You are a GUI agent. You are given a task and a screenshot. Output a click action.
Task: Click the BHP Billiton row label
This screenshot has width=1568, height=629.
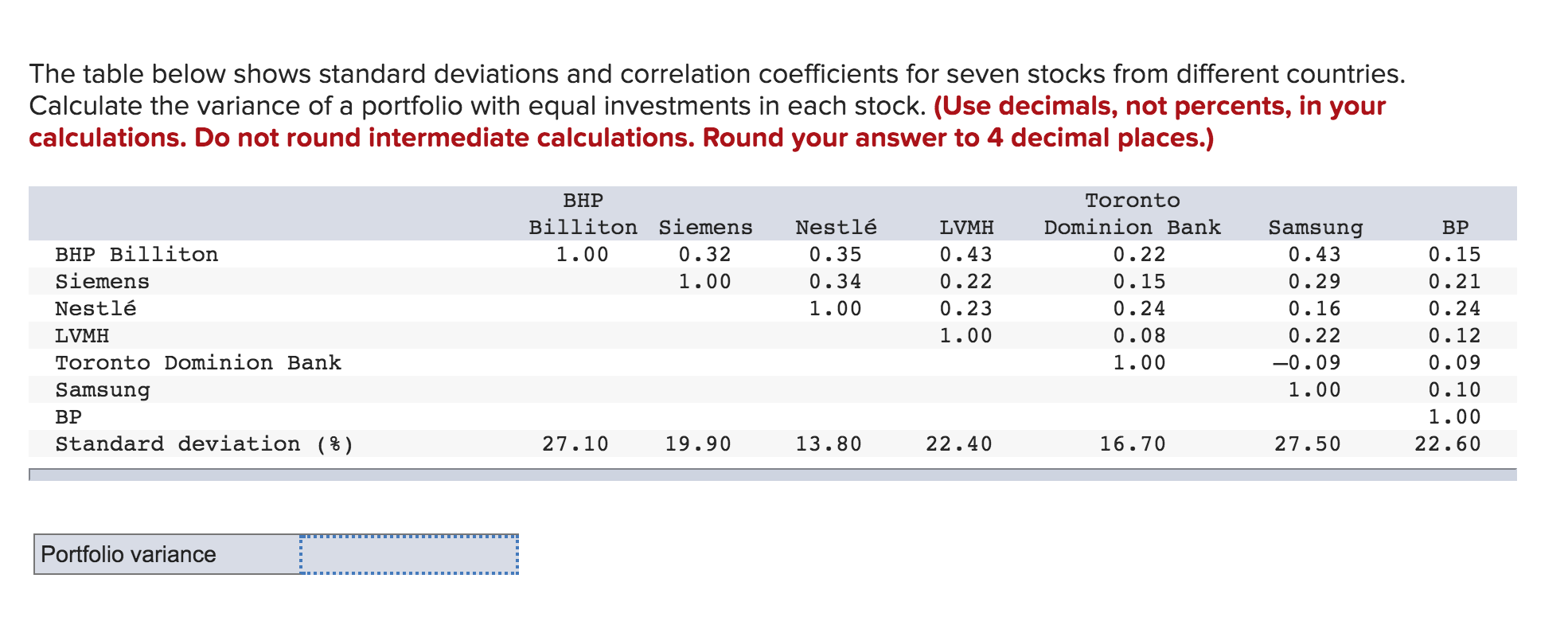point(136,254)
